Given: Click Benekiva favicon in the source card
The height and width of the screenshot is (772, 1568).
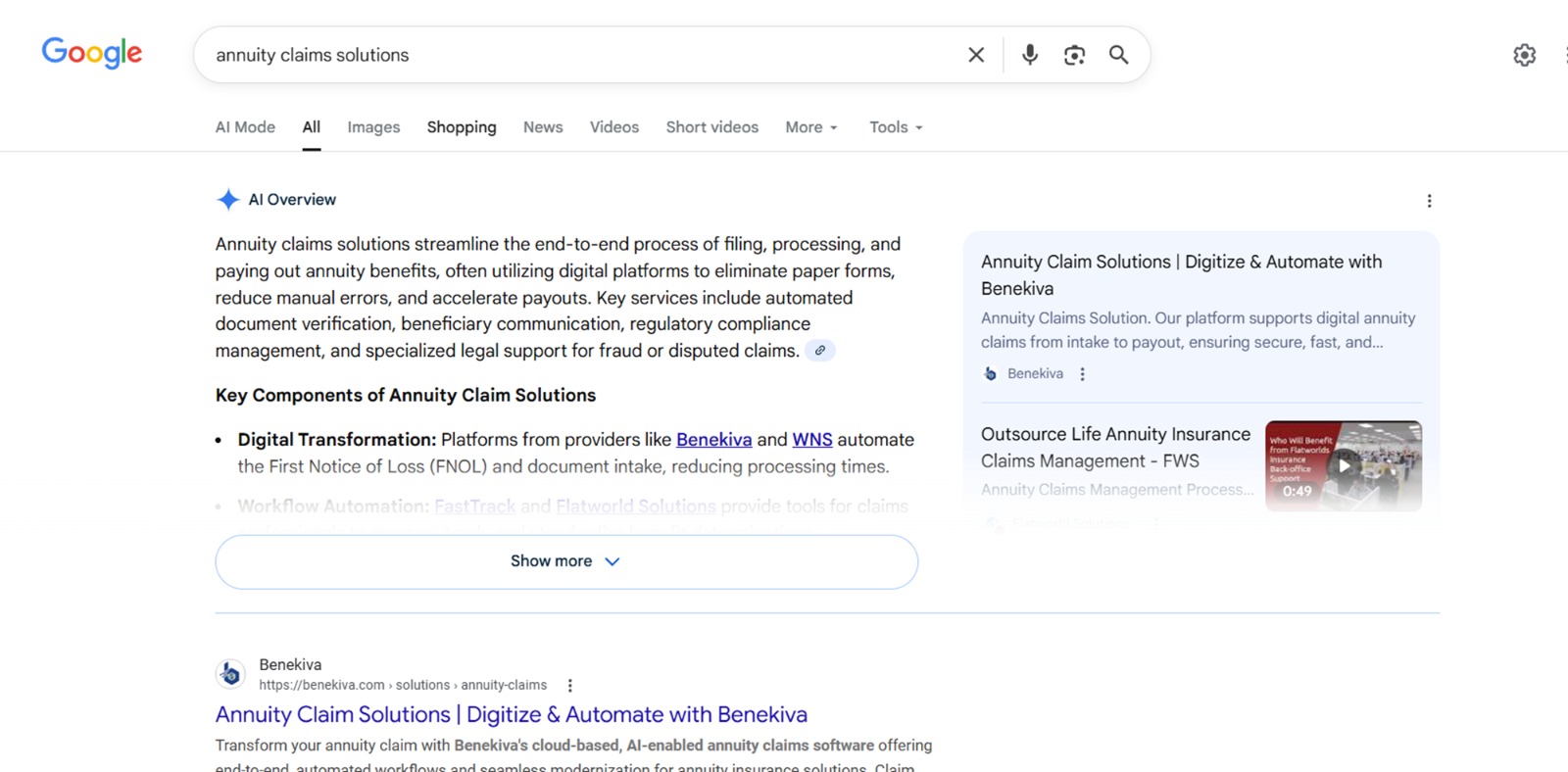Looking at the screenshot, I should [990, 374].
